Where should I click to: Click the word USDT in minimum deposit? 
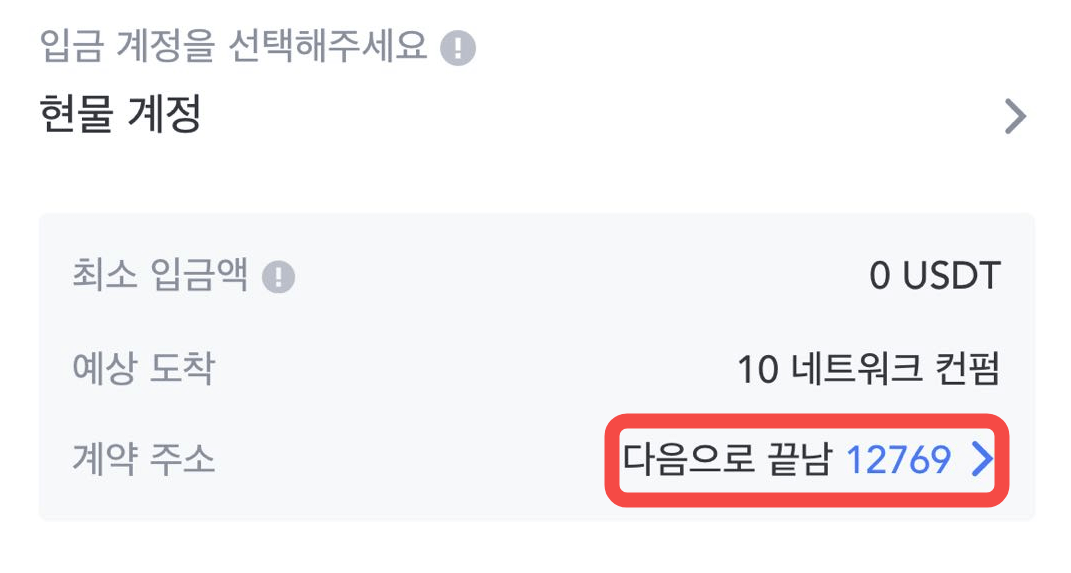pyautogui.click(x=951, y=276)
